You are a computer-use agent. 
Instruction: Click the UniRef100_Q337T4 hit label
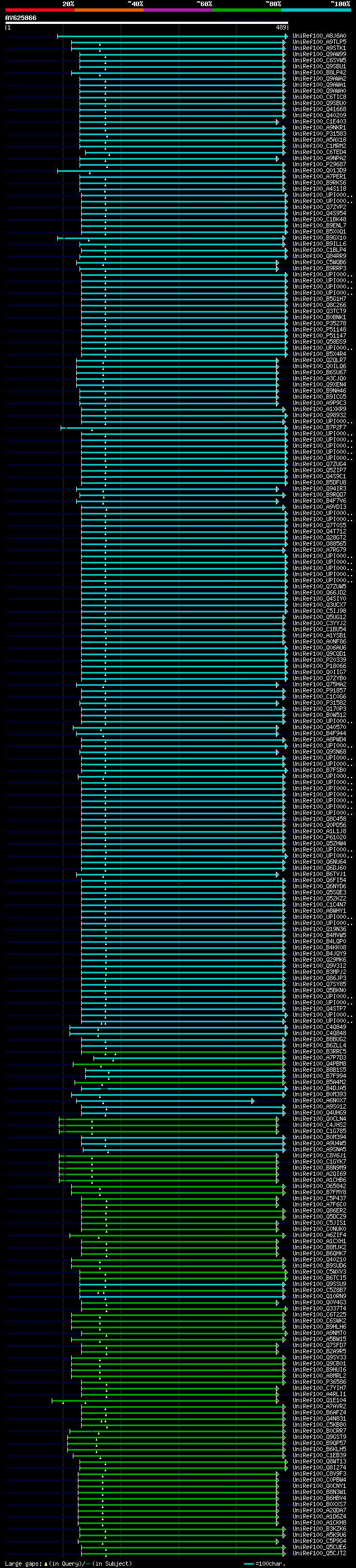[319, 1309]
